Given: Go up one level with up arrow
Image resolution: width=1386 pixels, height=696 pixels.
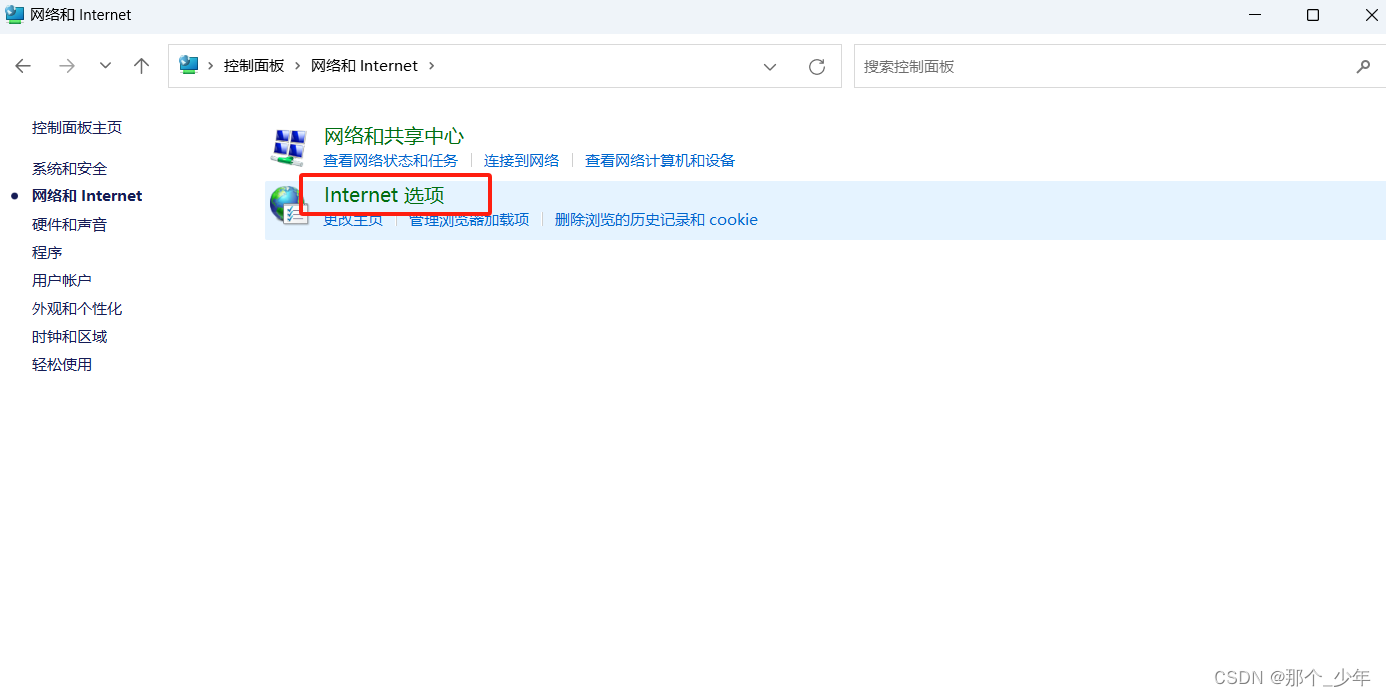Looking at the screenshot, I should tap(141, 66).
